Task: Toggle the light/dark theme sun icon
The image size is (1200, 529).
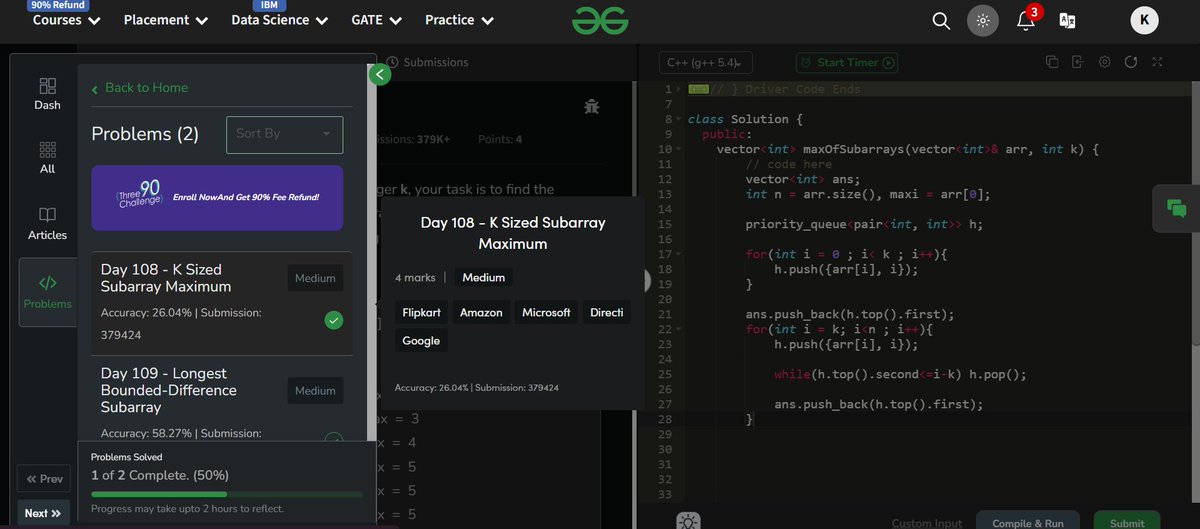Action: pos(983,20)
